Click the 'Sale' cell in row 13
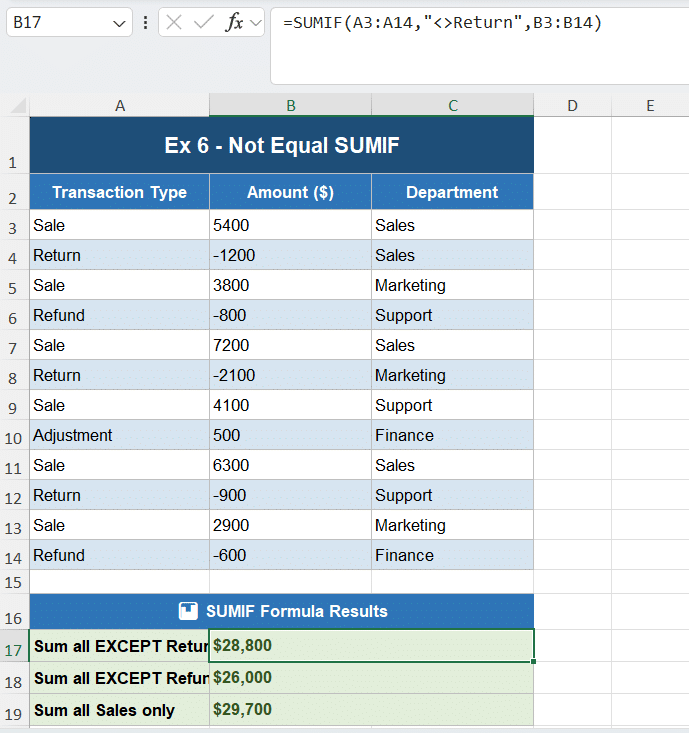The width and height of the screenshot is (689, 733). tap(120, 525)
